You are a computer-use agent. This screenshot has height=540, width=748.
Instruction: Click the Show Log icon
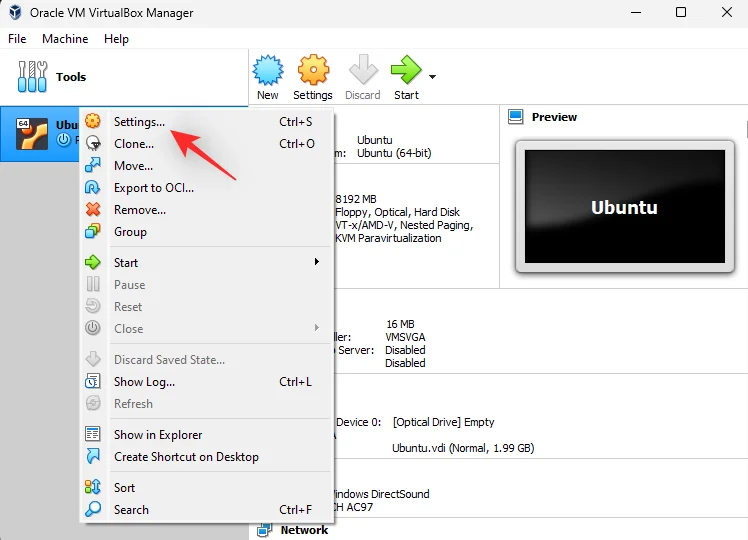point(93,382)
